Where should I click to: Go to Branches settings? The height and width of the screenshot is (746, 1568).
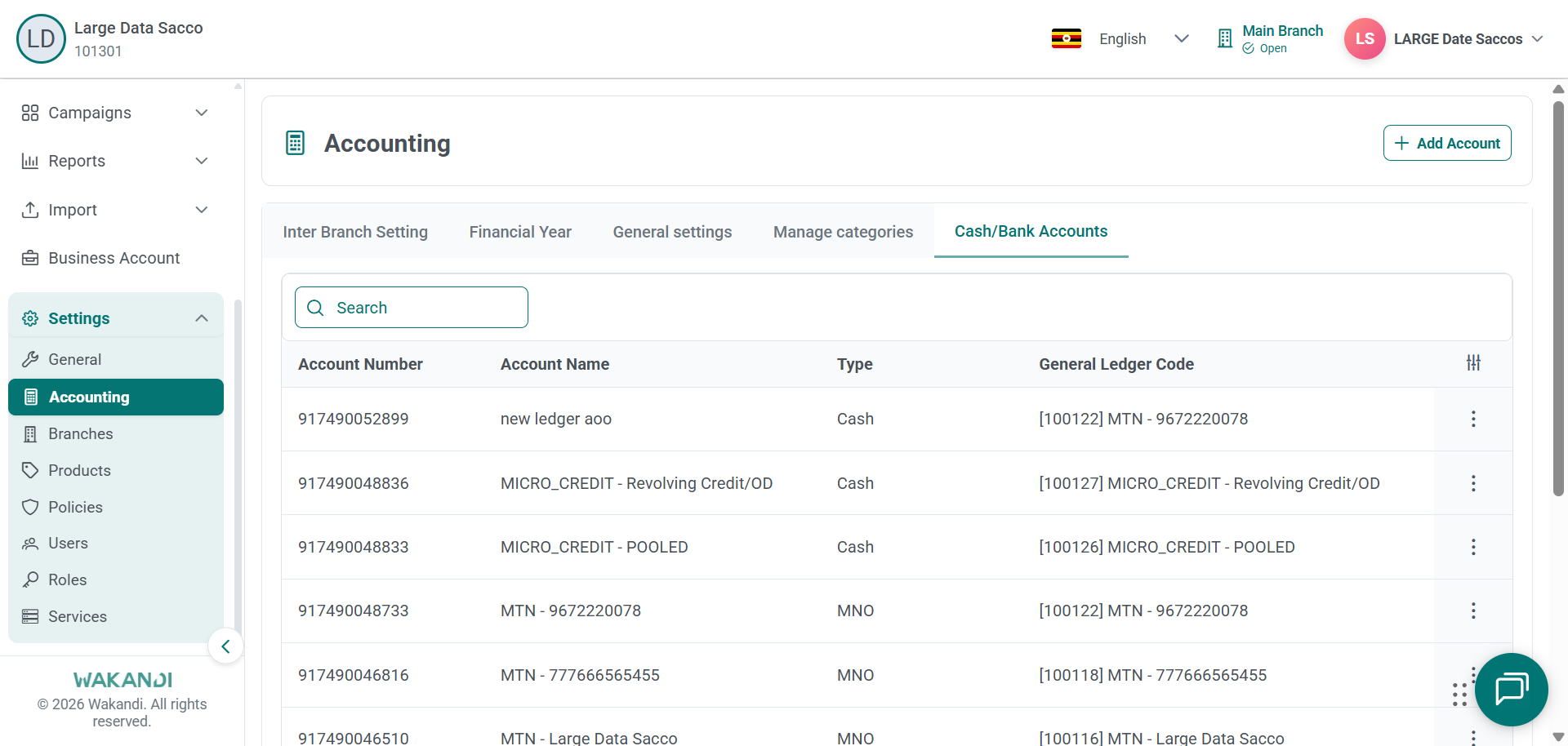point(116,434)
